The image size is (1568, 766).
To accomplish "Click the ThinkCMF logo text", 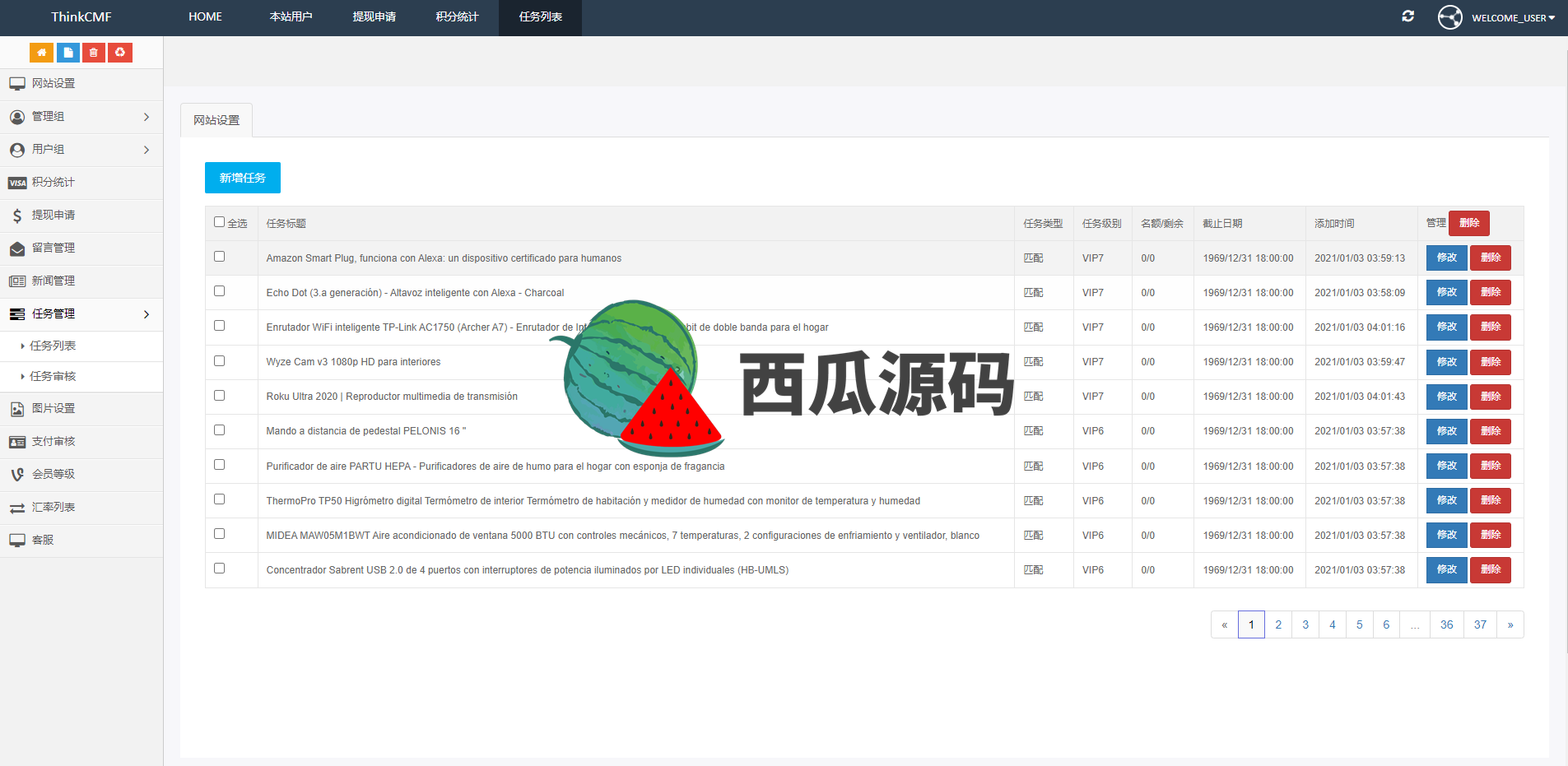I will [x=81, y=16].
